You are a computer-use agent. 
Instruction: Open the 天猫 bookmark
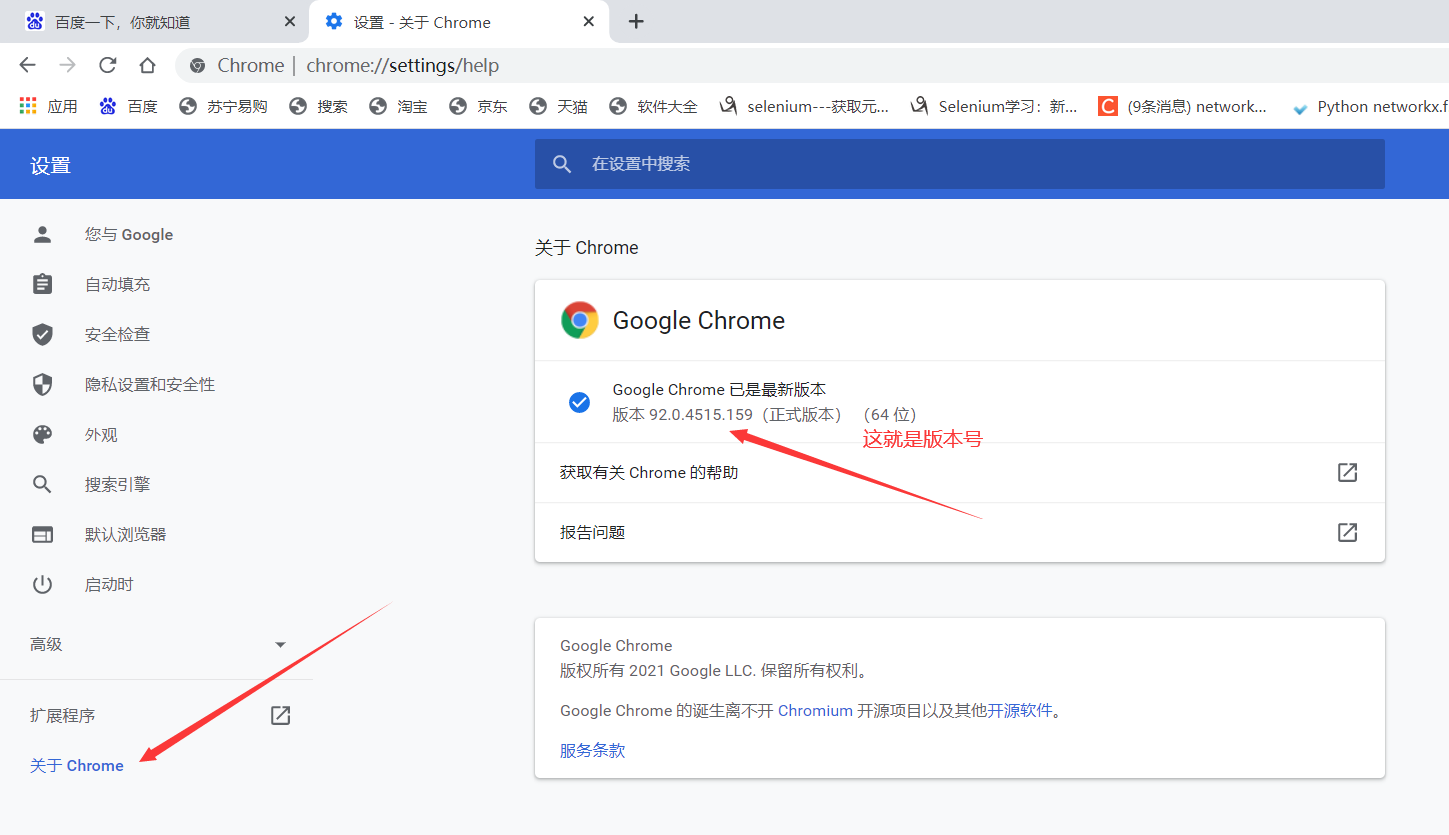[558, 106]
